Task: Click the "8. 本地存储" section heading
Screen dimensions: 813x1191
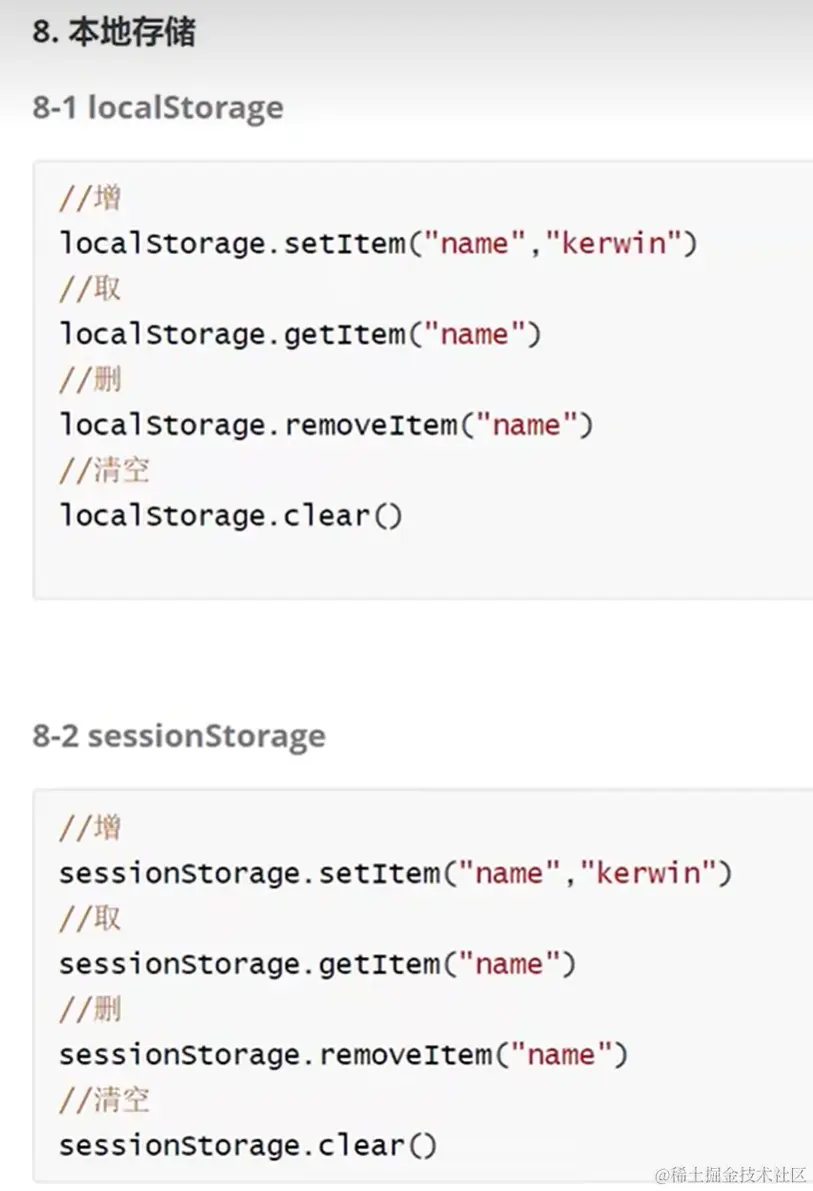Action: tap(113, 33)
